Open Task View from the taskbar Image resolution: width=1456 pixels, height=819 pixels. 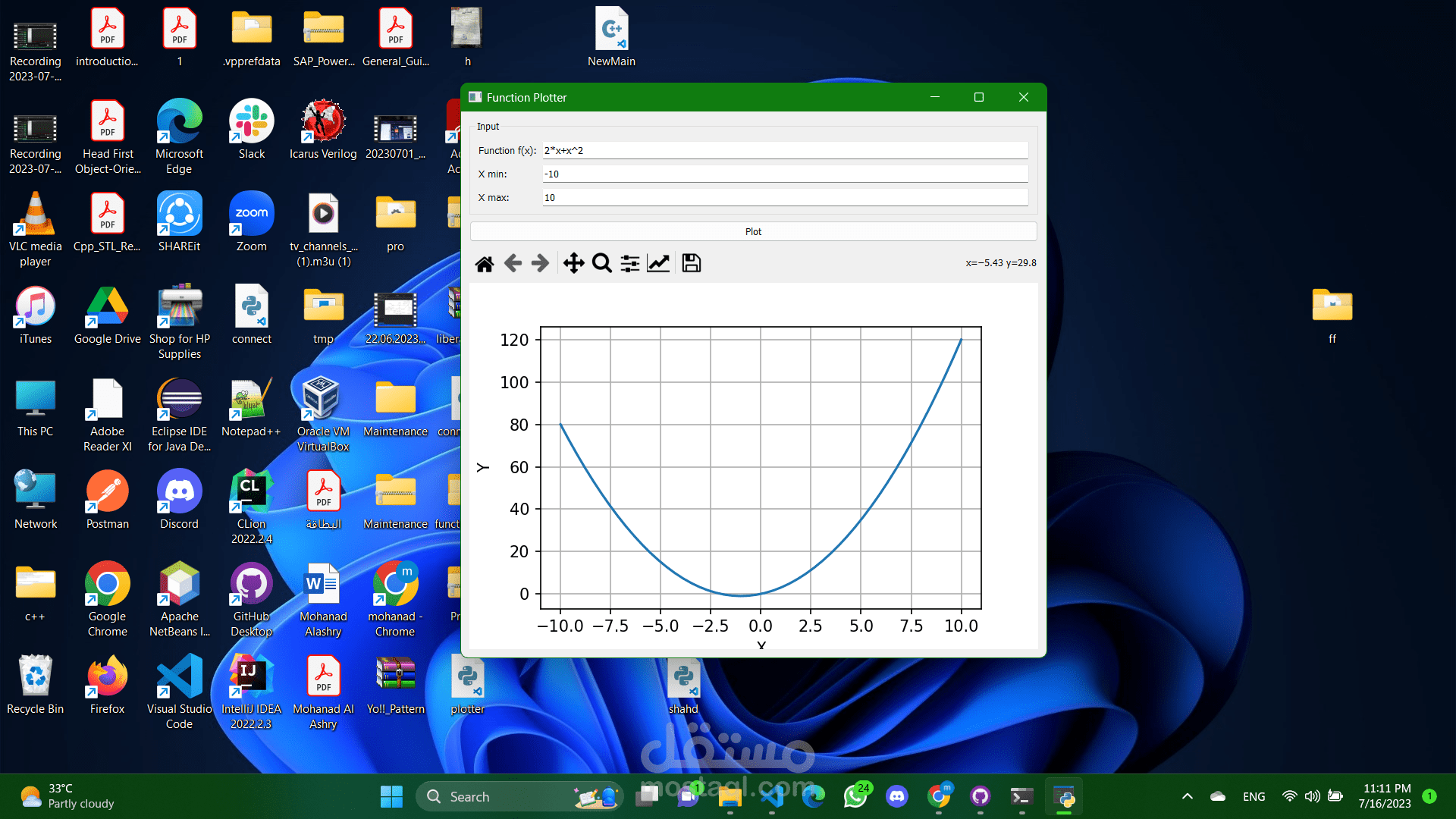click(x=647, y=796)
